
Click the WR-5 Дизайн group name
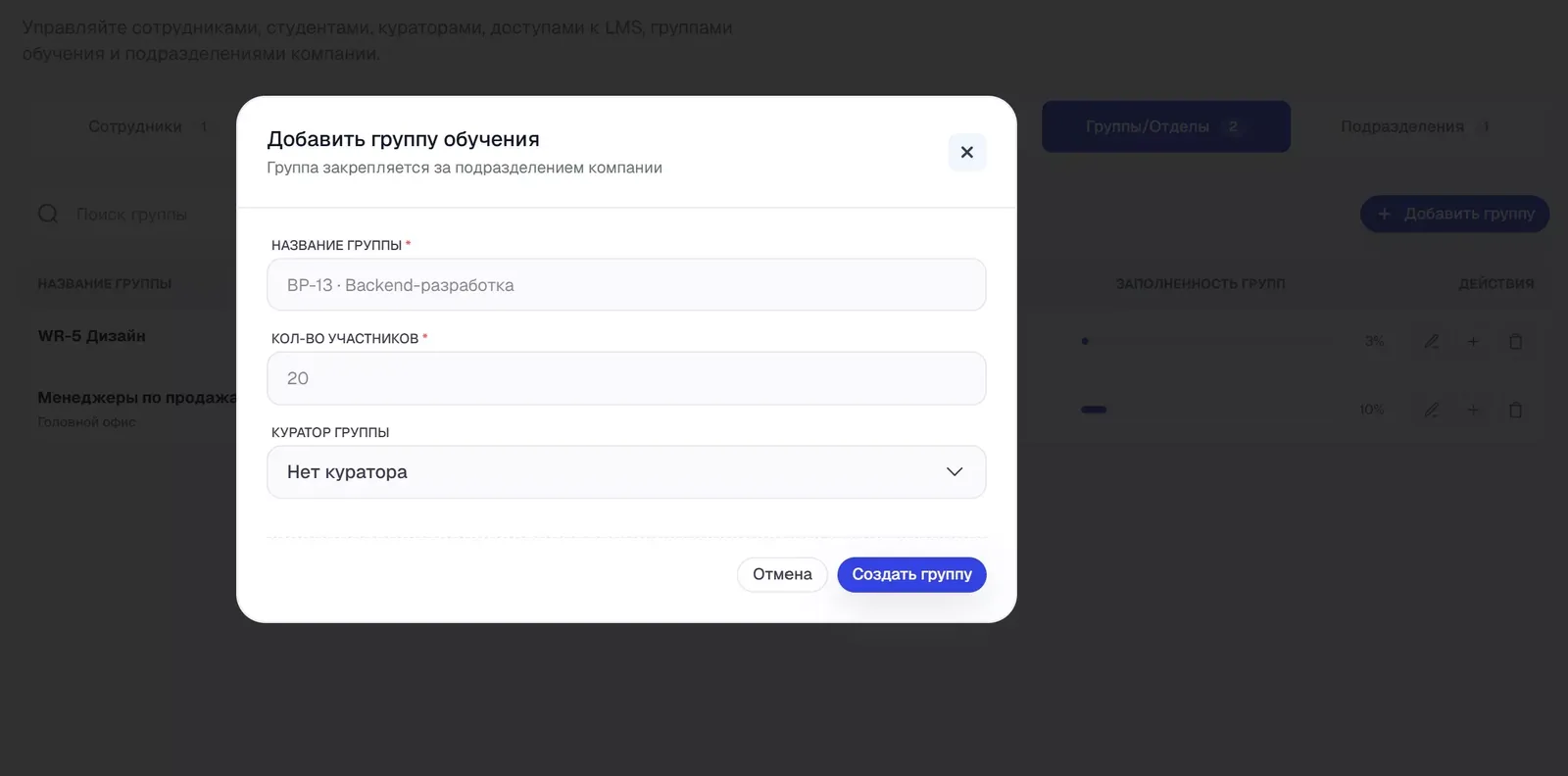pos(91,336)
